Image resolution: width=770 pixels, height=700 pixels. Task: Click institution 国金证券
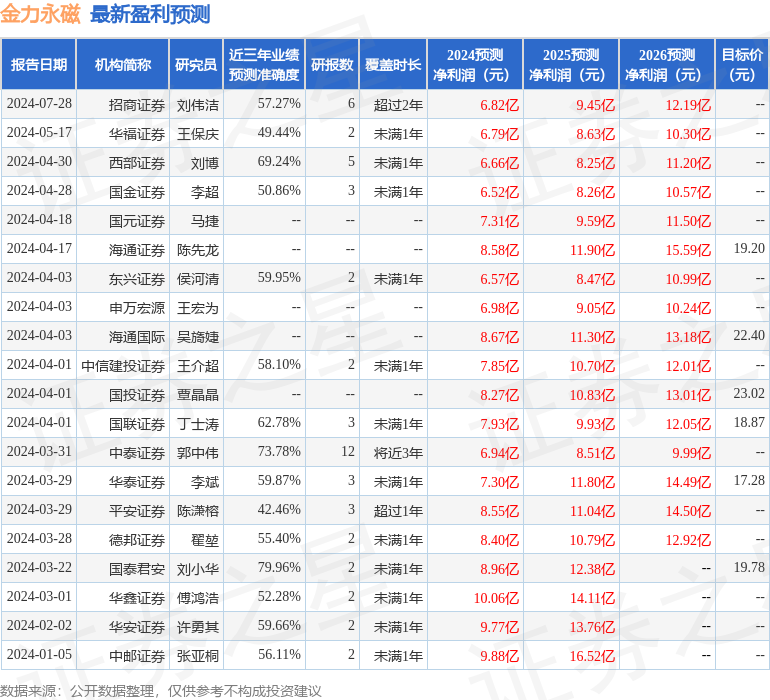137,192
